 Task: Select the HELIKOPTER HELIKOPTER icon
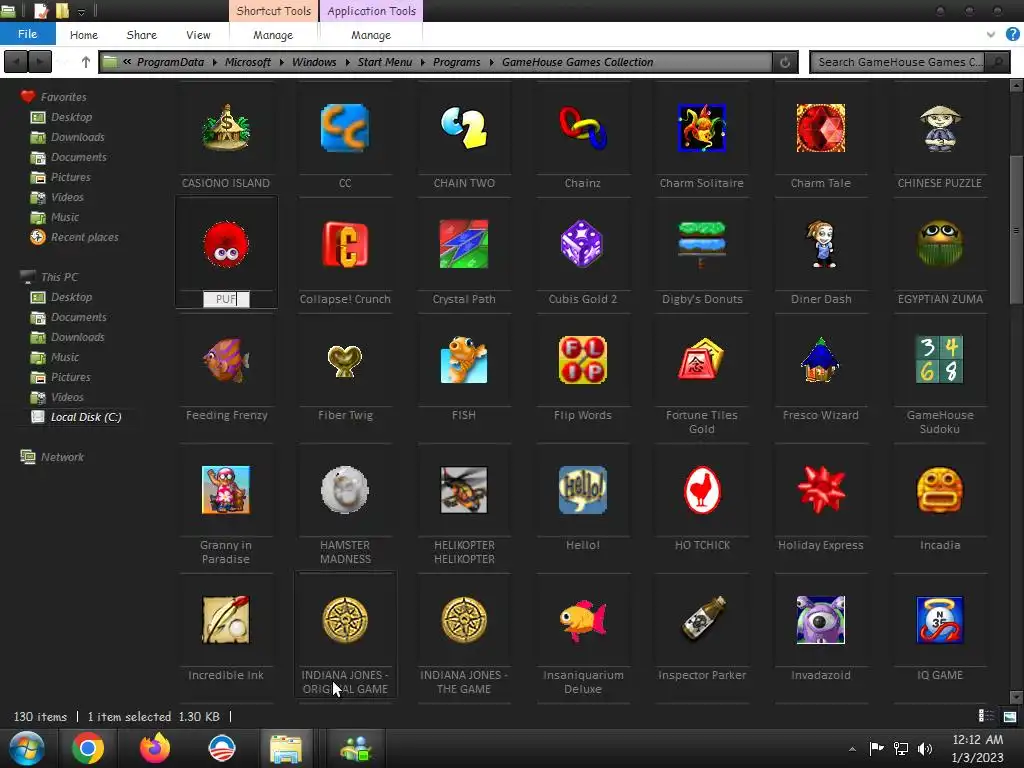tap(464, 490)
